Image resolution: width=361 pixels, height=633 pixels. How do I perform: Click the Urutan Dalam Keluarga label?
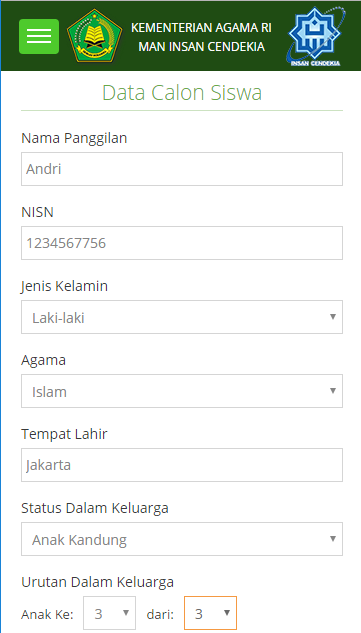point(97,582)
